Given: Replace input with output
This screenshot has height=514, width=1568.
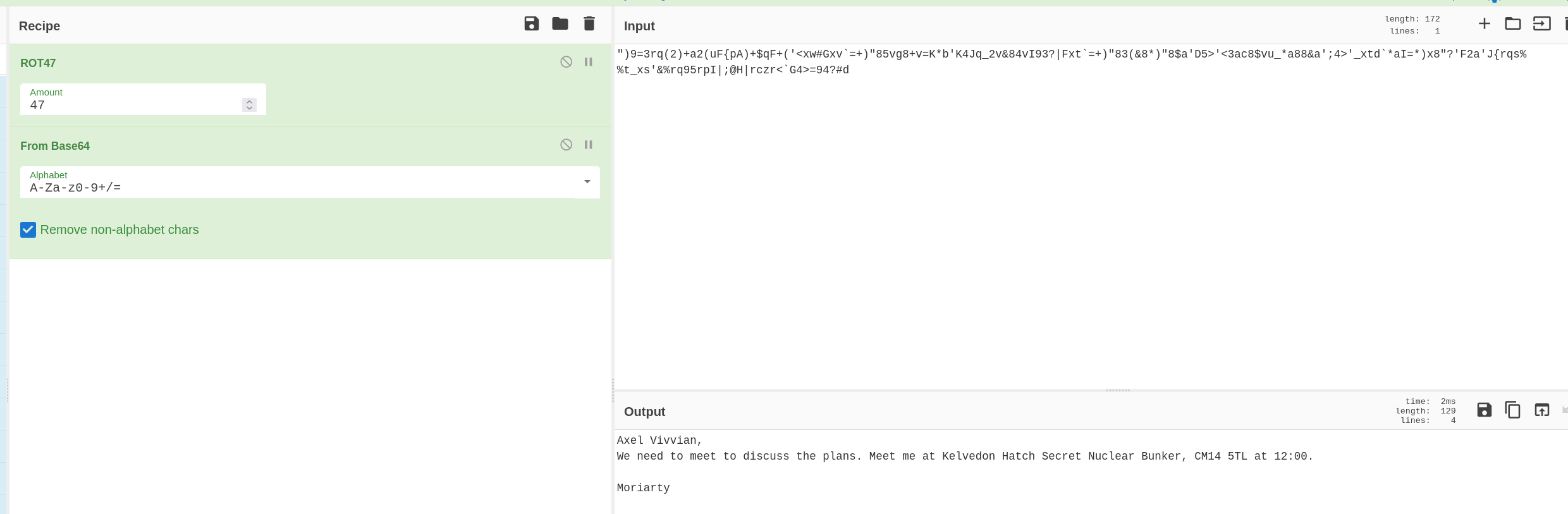Looking at the screenshot, I should pyautogui.click(x=1541, y=410).
